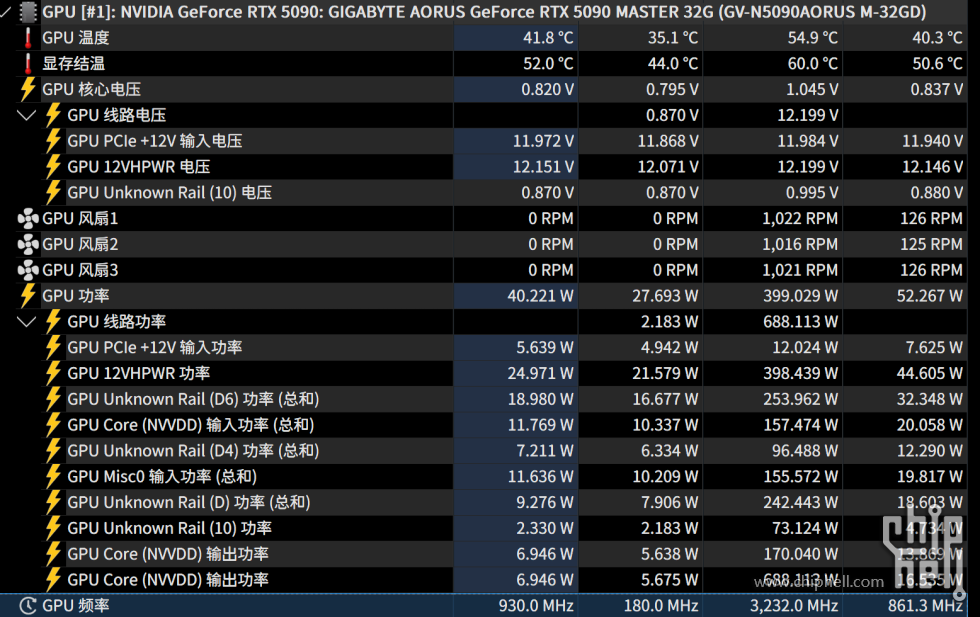Click the thermometer icon beside 显存结温

tap(28, 63)
